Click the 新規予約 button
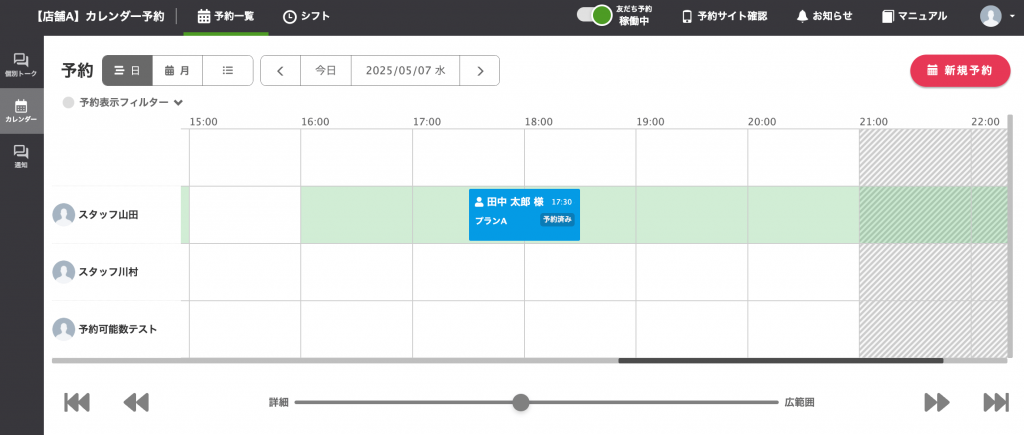Image resolution: width=1024 pixels, height=435 pixels. coord(959,71)
